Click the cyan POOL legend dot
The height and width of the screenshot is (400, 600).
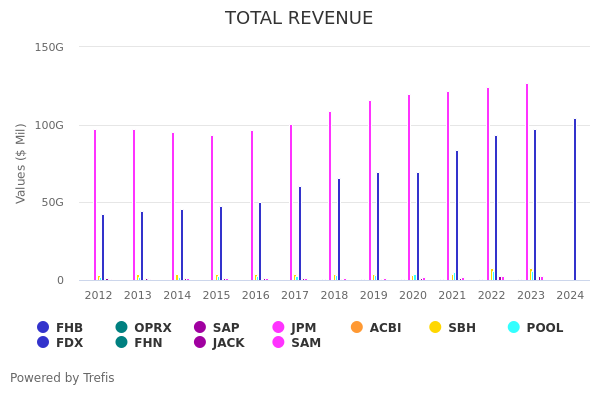514,328
